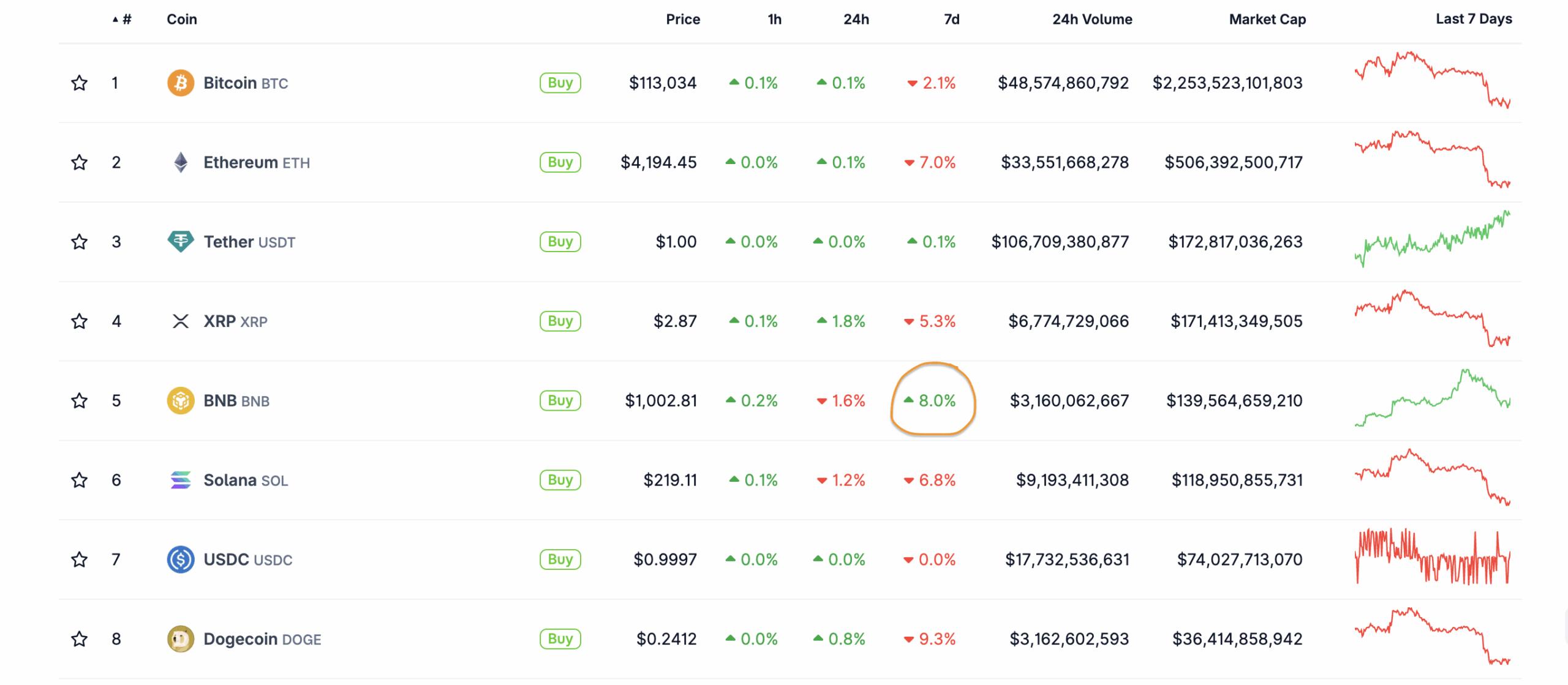Toggle the star next to BNB
Screen dimensions: 1568x685
pos(79,400)
